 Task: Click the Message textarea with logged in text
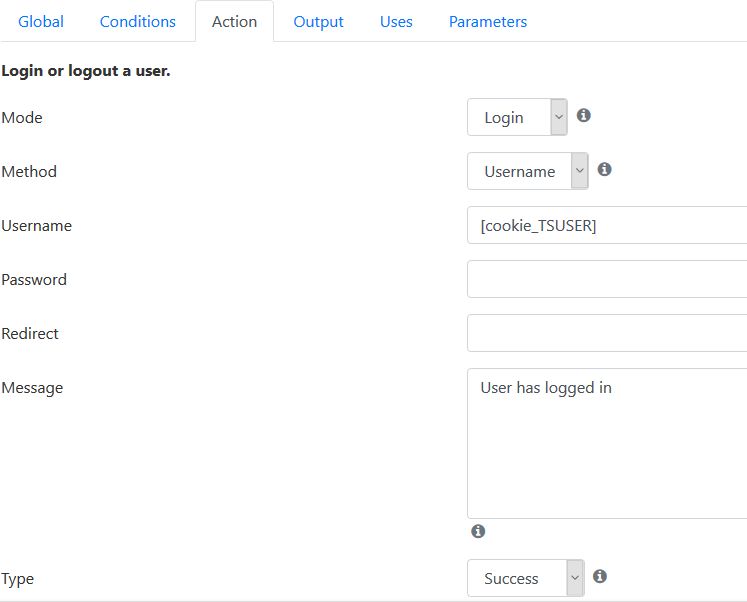pyautogui.click(x=607, y=443)
